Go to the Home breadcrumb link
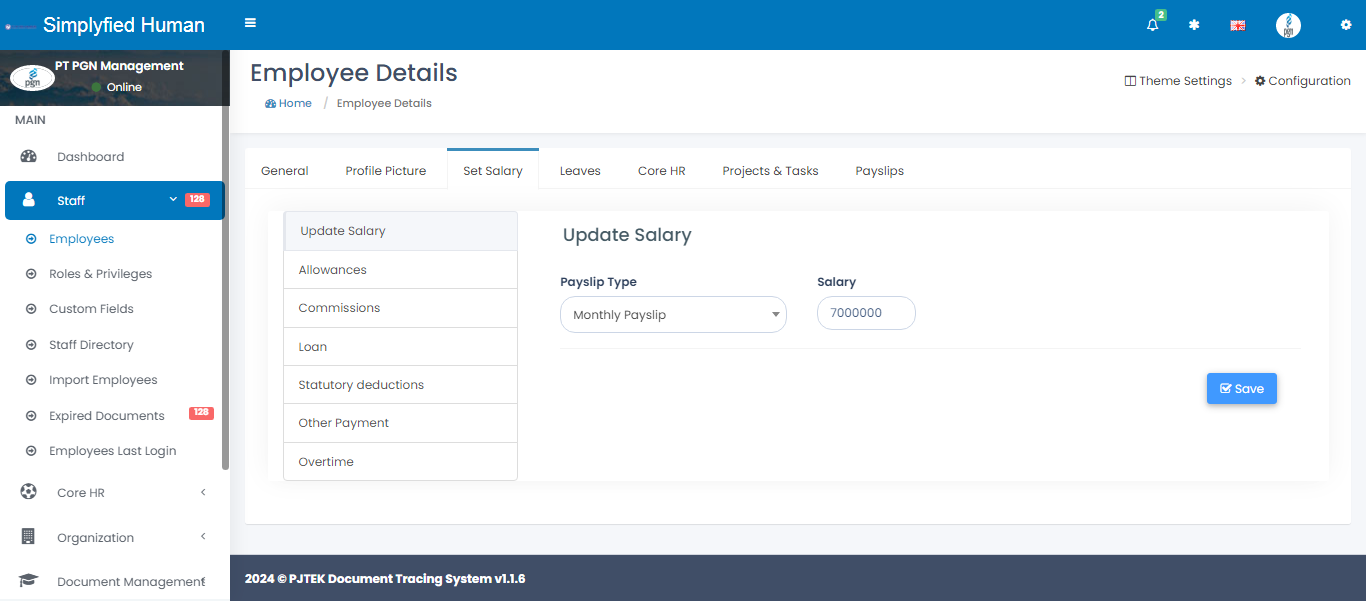 (289, 103)
